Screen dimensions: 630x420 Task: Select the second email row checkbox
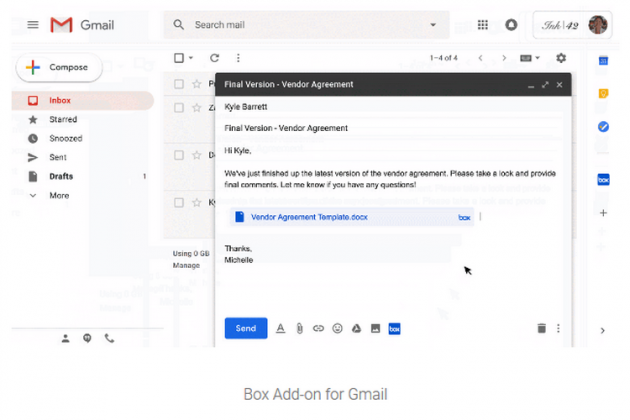(x=179, y=108)
